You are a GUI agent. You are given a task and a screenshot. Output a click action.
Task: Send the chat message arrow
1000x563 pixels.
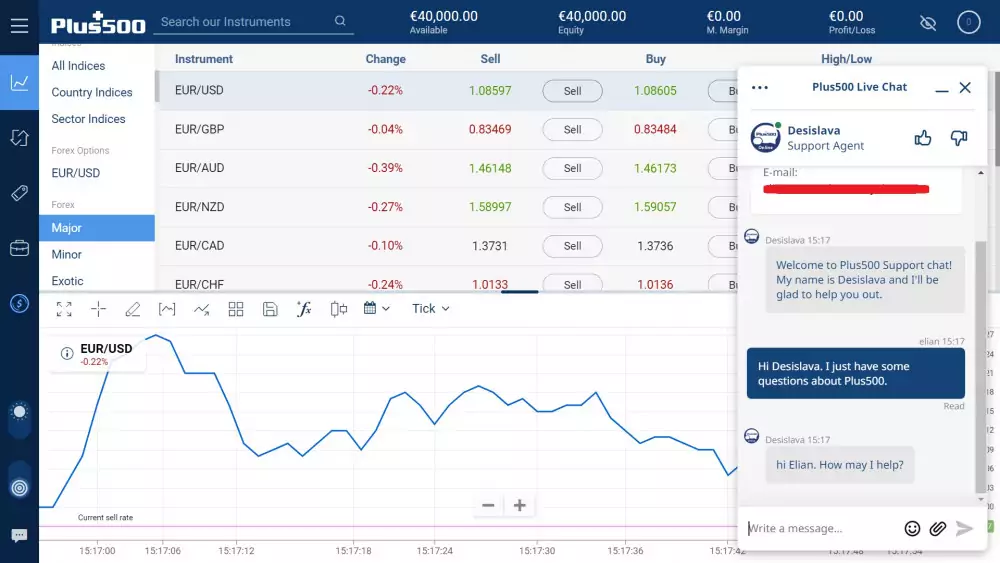964,528
